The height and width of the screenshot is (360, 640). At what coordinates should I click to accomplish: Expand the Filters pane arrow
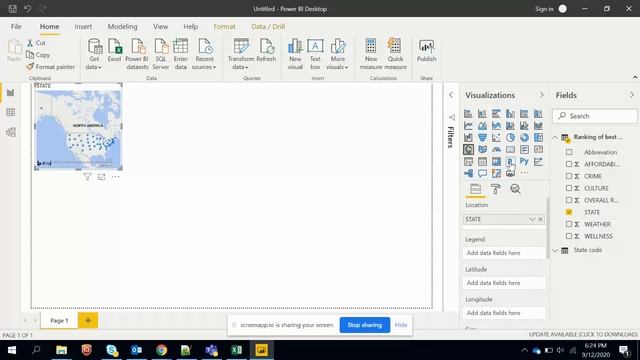(x=451, y=95)
